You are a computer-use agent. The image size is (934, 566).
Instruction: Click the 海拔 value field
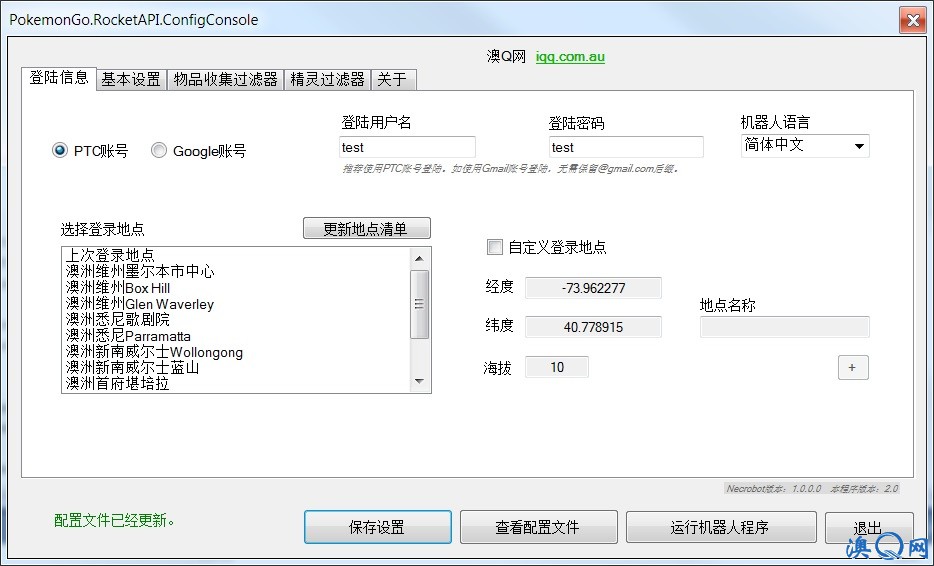(x=557, y=367)
